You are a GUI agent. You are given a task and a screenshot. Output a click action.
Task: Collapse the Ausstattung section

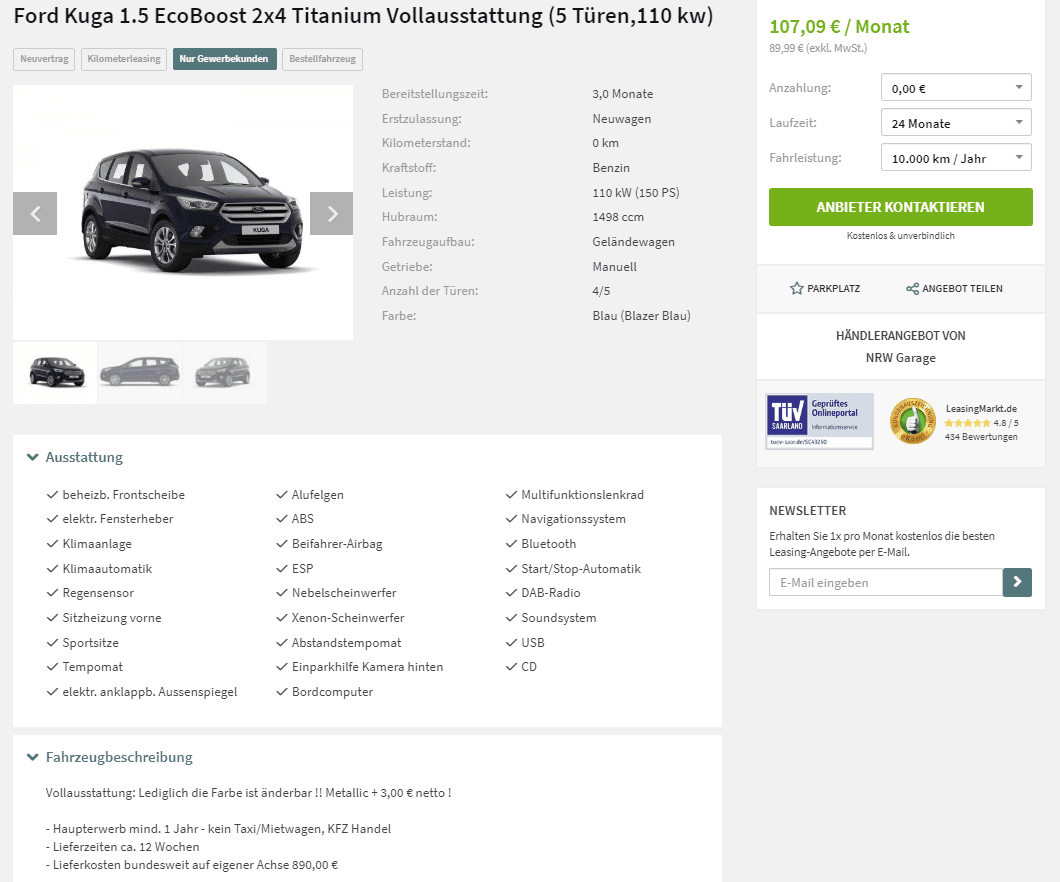(74, 458)
